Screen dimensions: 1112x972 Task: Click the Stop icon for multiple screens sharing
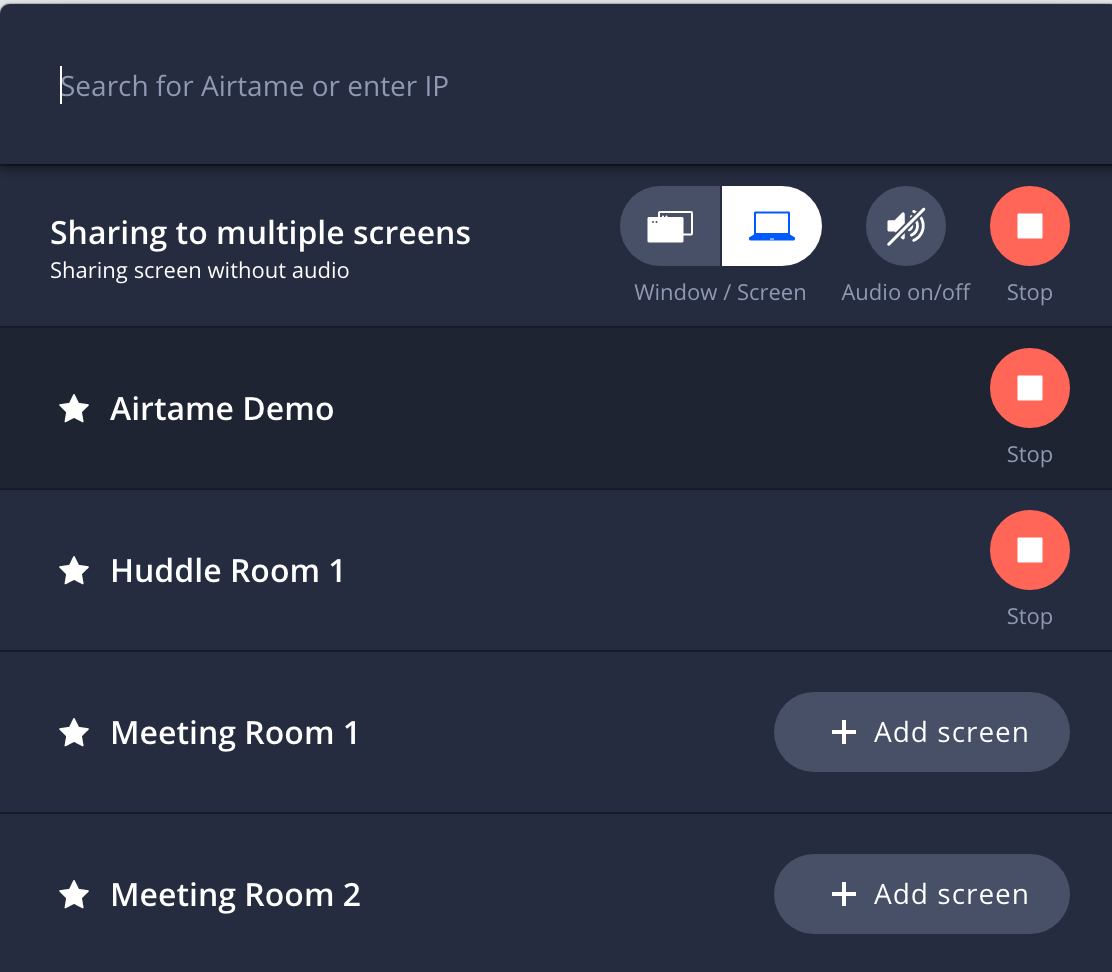(1029, 226)
